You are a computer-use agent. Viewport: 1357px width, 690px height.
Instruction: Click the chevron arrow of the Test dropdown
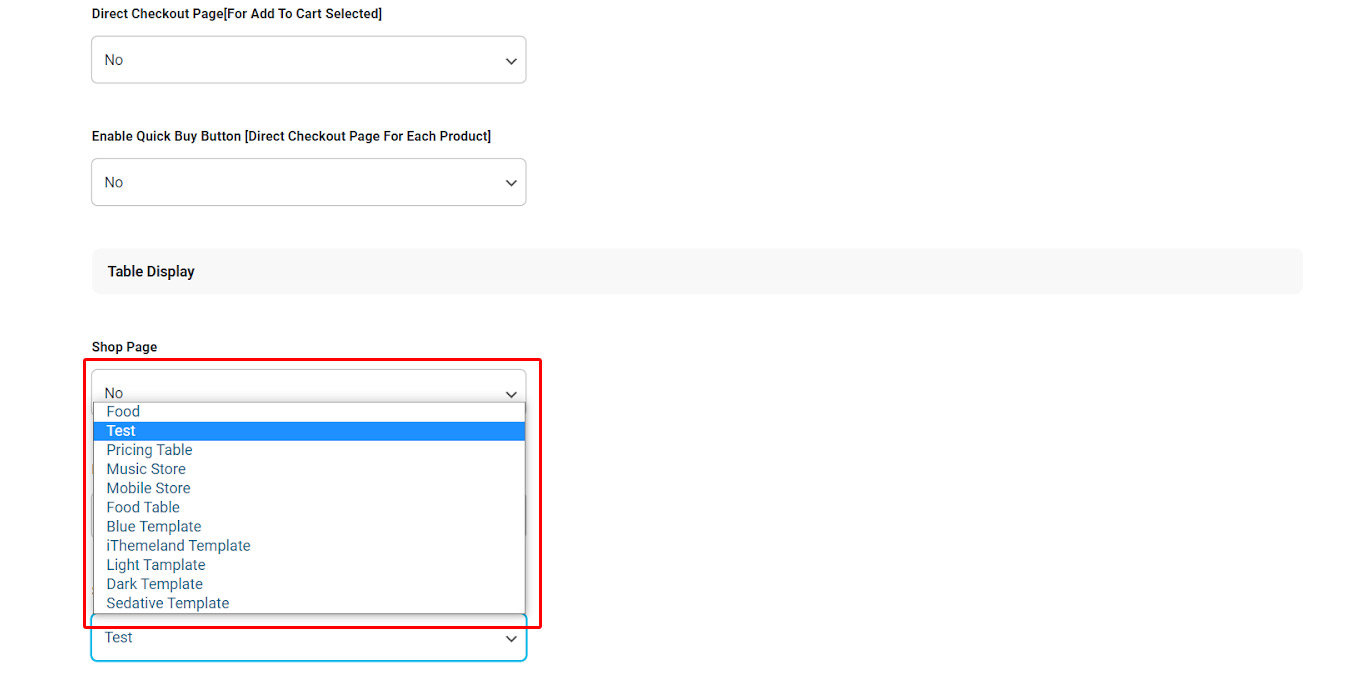511,640
